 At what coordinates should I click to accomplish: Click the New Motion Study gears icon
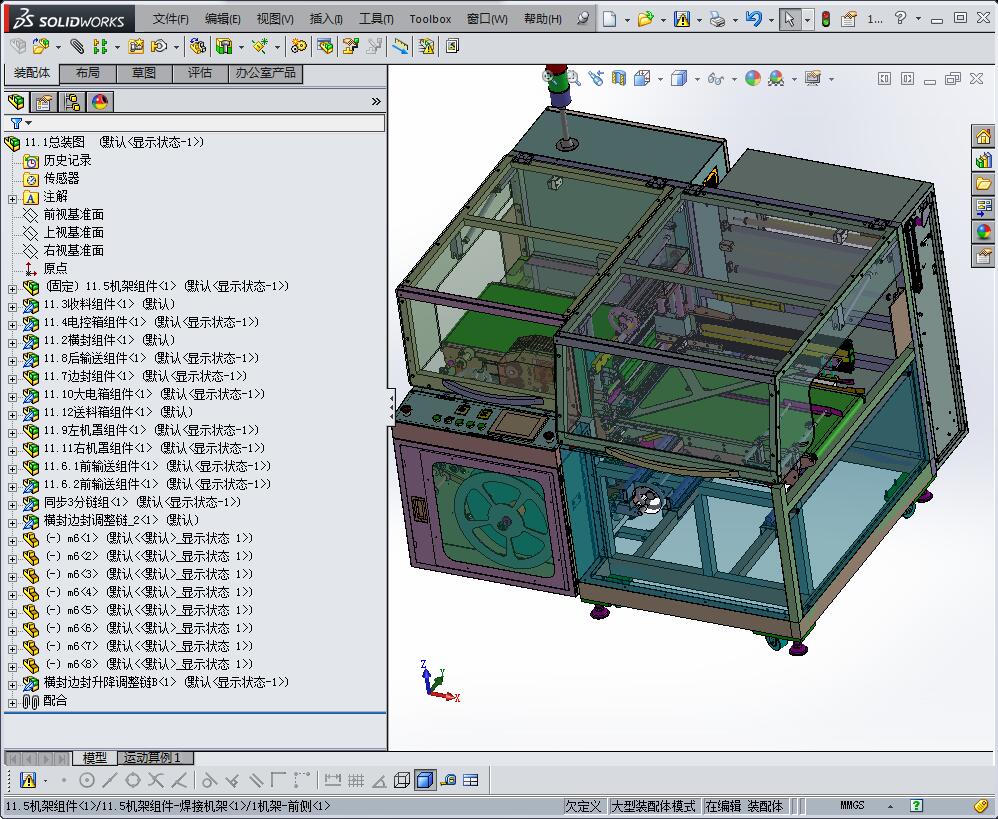[298, 46]
